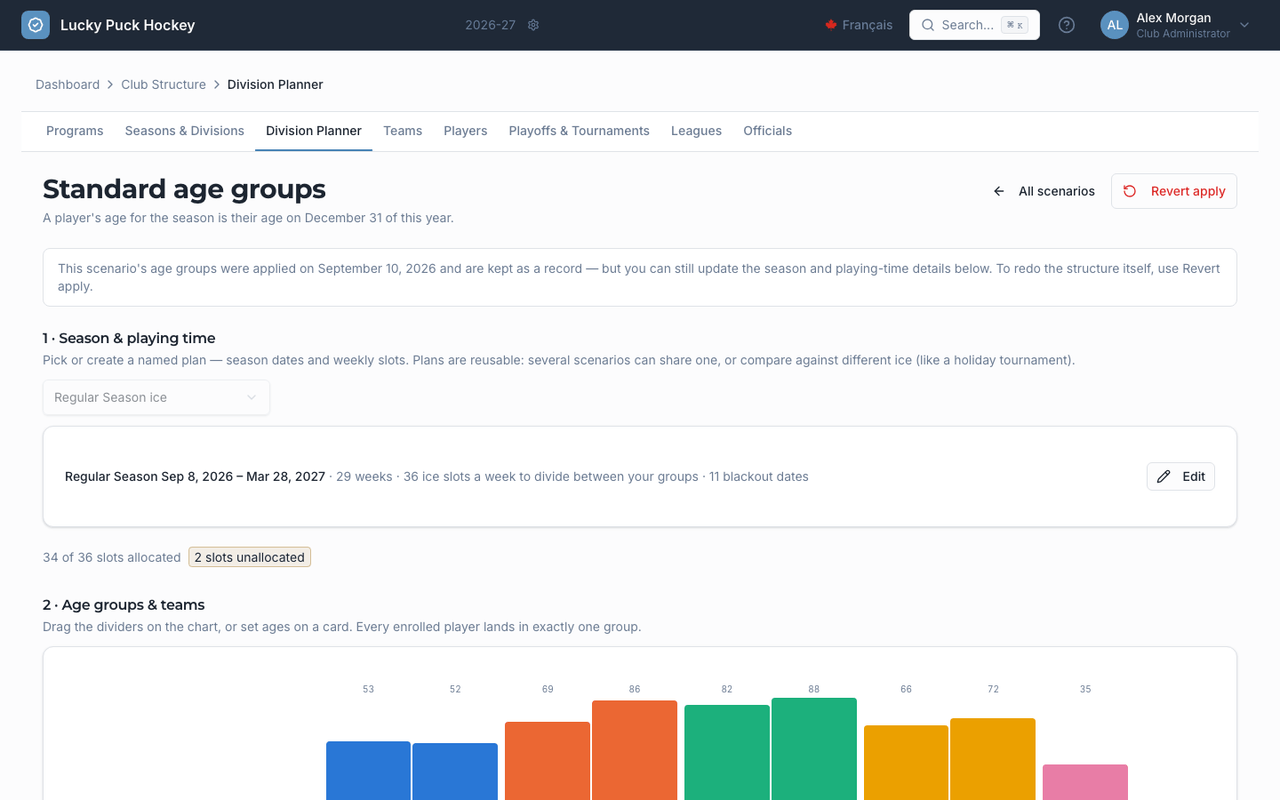Click the 'Standard age groups' heading
The image size is (1280, 800).
click(184, 189)
